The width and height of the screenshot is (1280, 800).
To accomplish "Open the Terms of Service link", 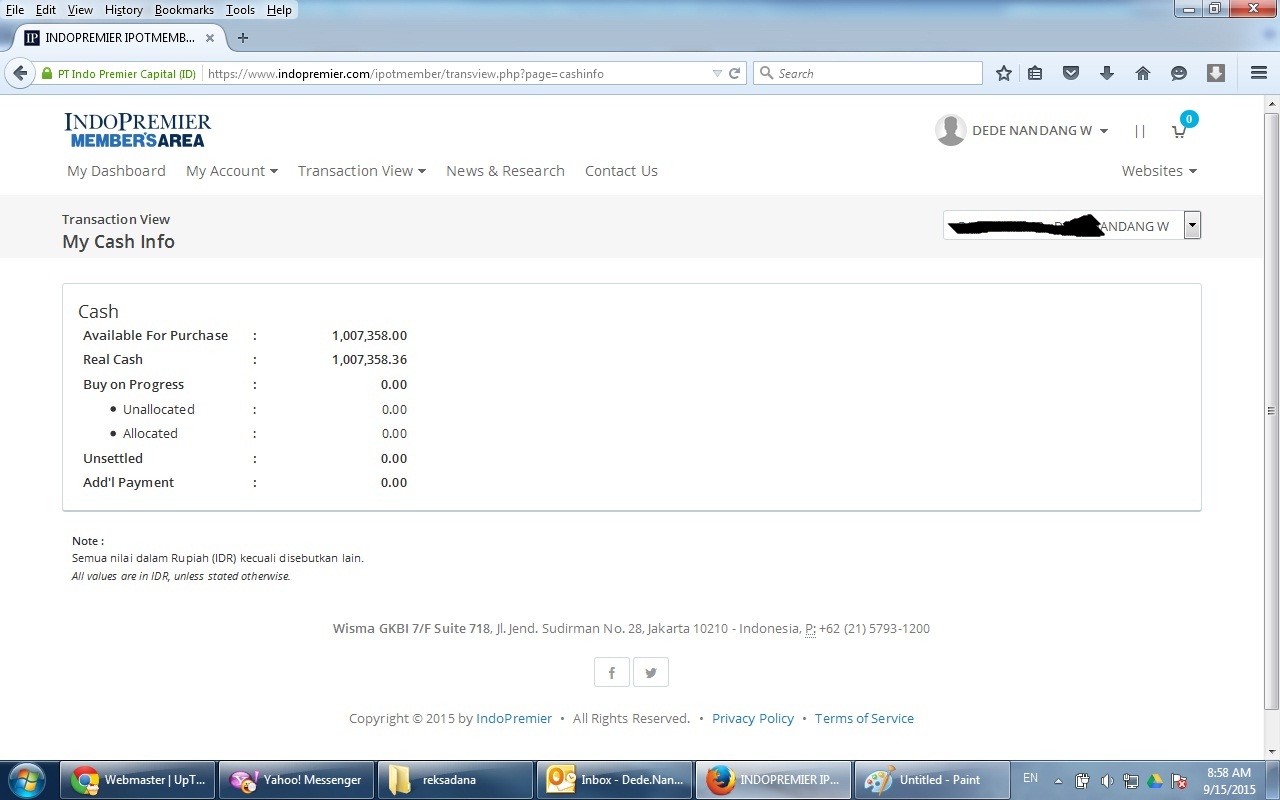I will point(864,718).
